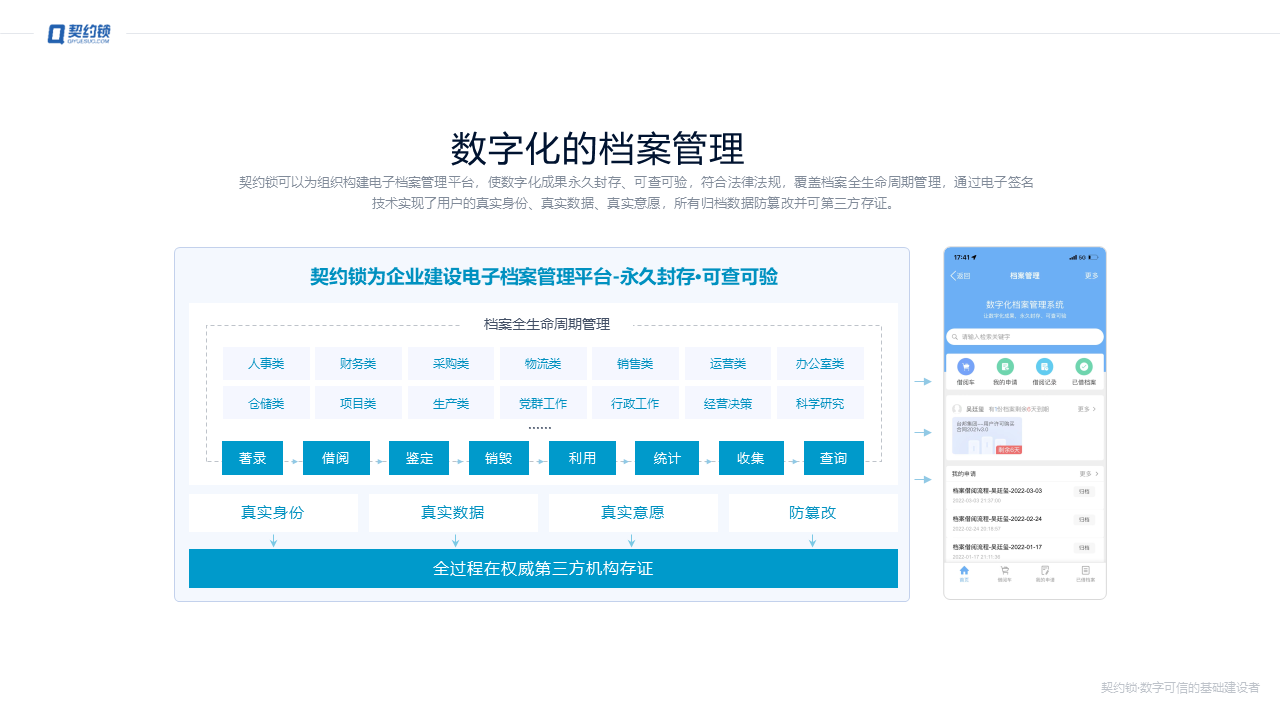The height and width of the screenshot is (720, 1280).
Task: Select the 仓储类 archive category
Action: pos(266,403)
